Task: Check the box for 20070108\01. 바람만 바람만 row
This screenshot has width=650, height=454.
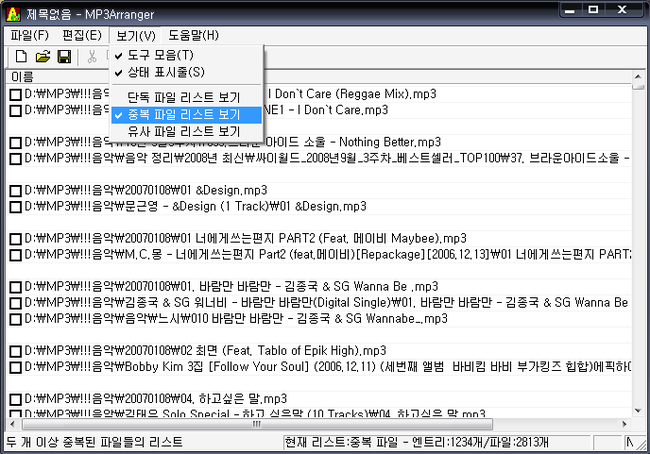Action: [16, 287]
